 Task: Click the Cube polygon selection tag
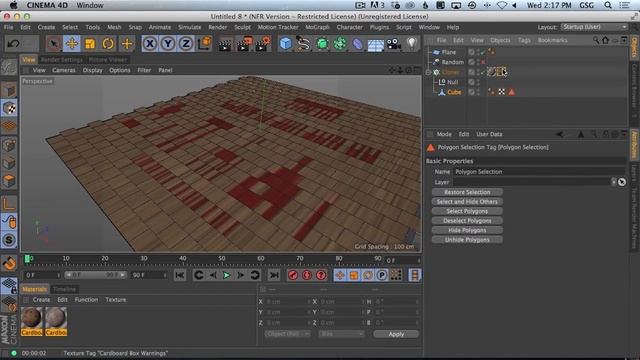(x=511, y=92)
